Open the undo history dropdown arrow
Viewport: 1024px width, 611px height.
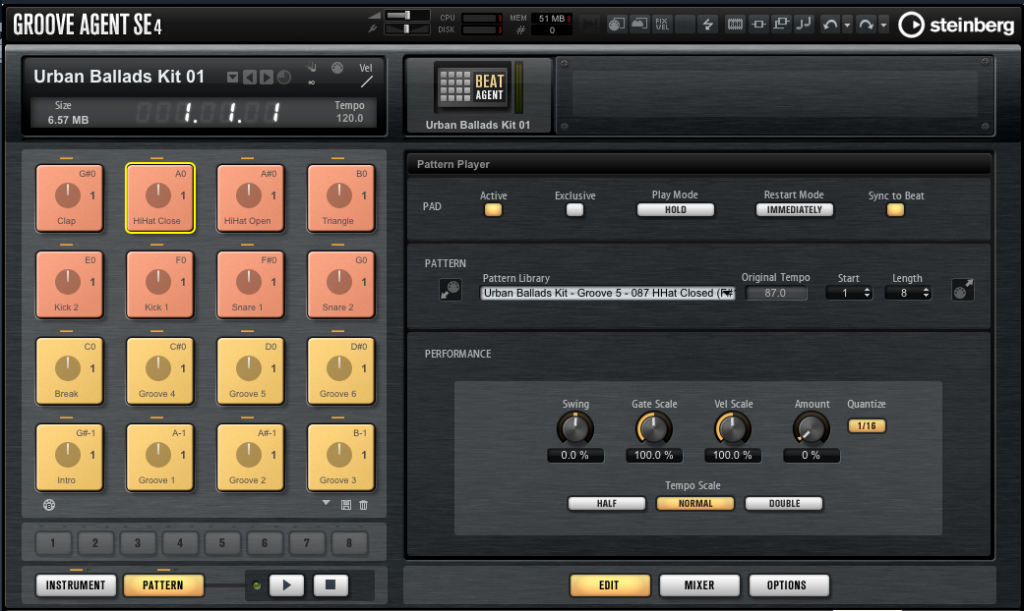click(x=847, y=25)
